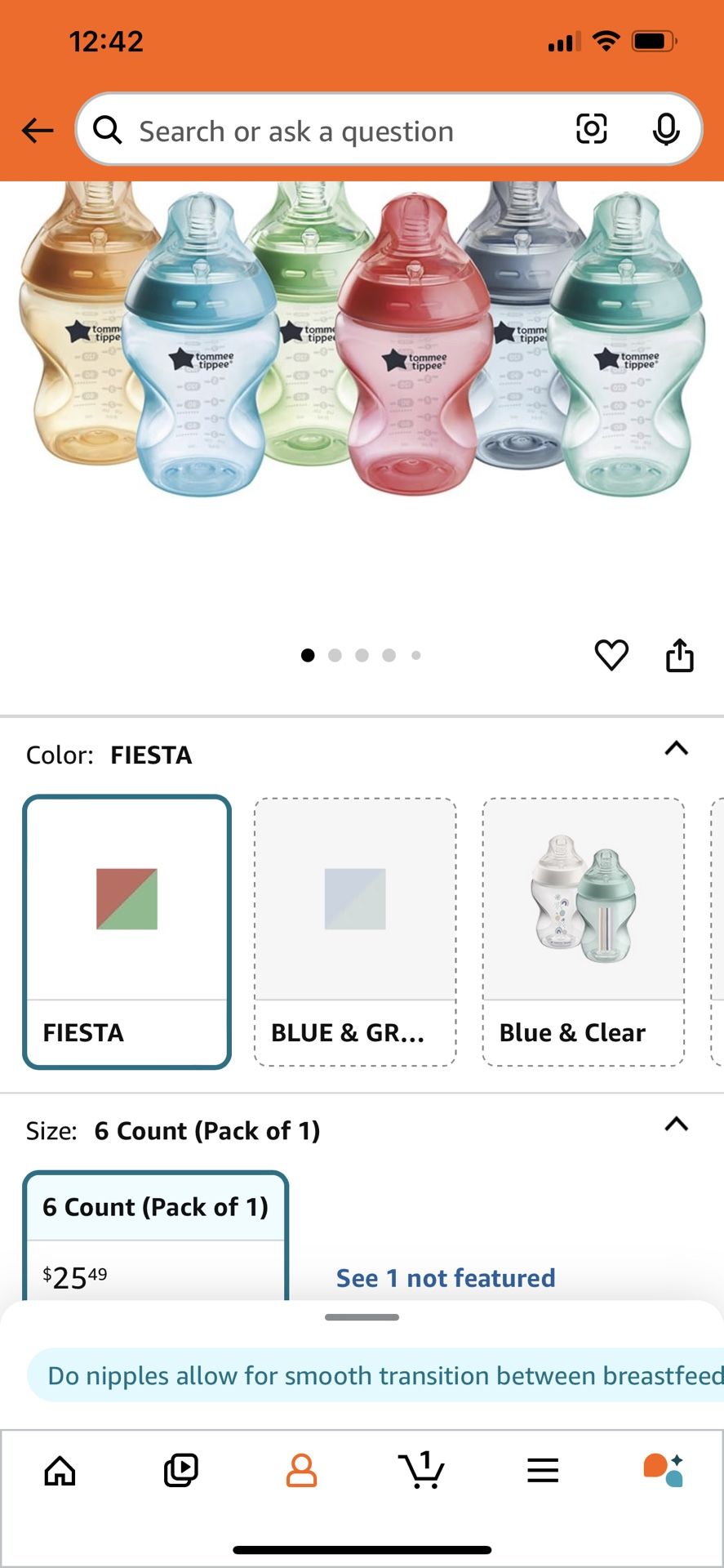Go to Home tab icon
Viewport: 724px width, 1568px height.
click(x=60, y=1471)
